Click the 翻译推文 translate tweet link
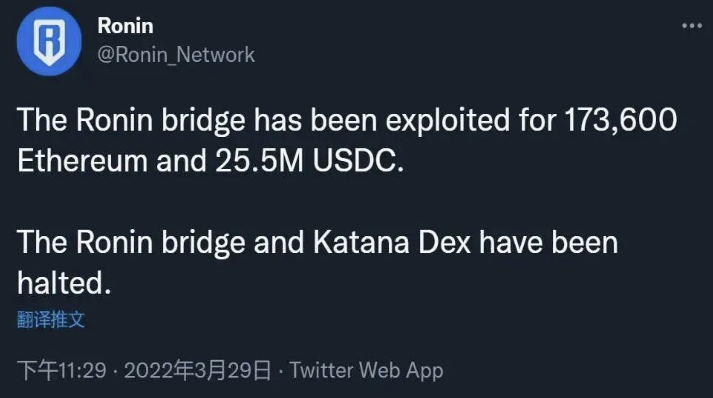 click(51, 319)
